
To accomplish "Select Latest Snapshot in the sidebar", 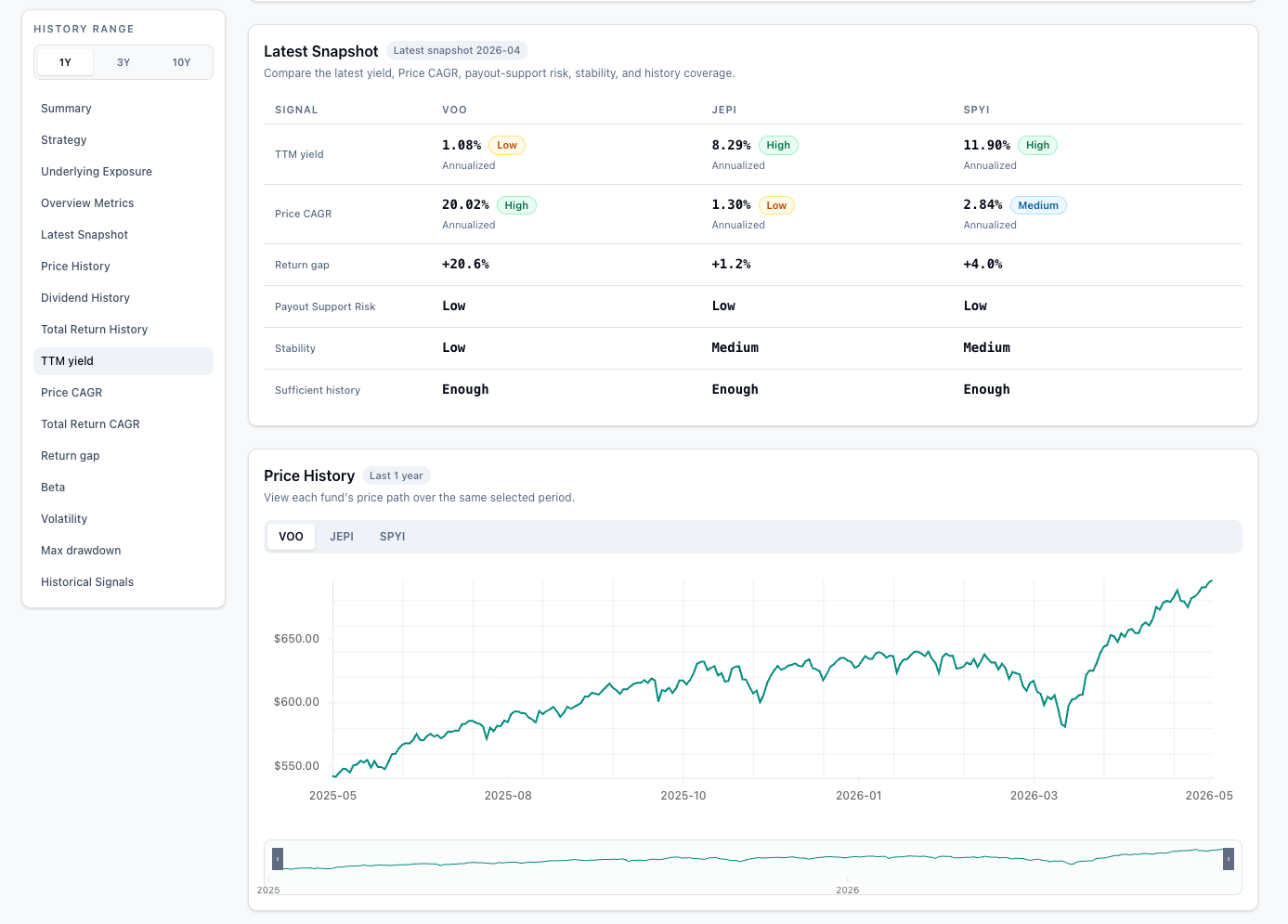I will click(x=124, y=235).
